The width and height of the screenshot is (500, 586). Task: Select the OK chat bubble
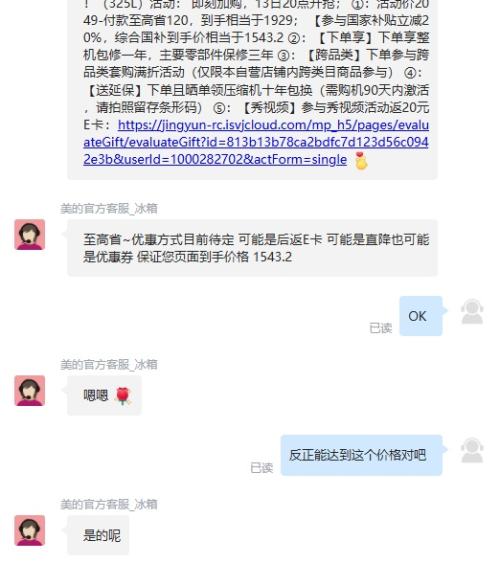[x=421, y=316]
